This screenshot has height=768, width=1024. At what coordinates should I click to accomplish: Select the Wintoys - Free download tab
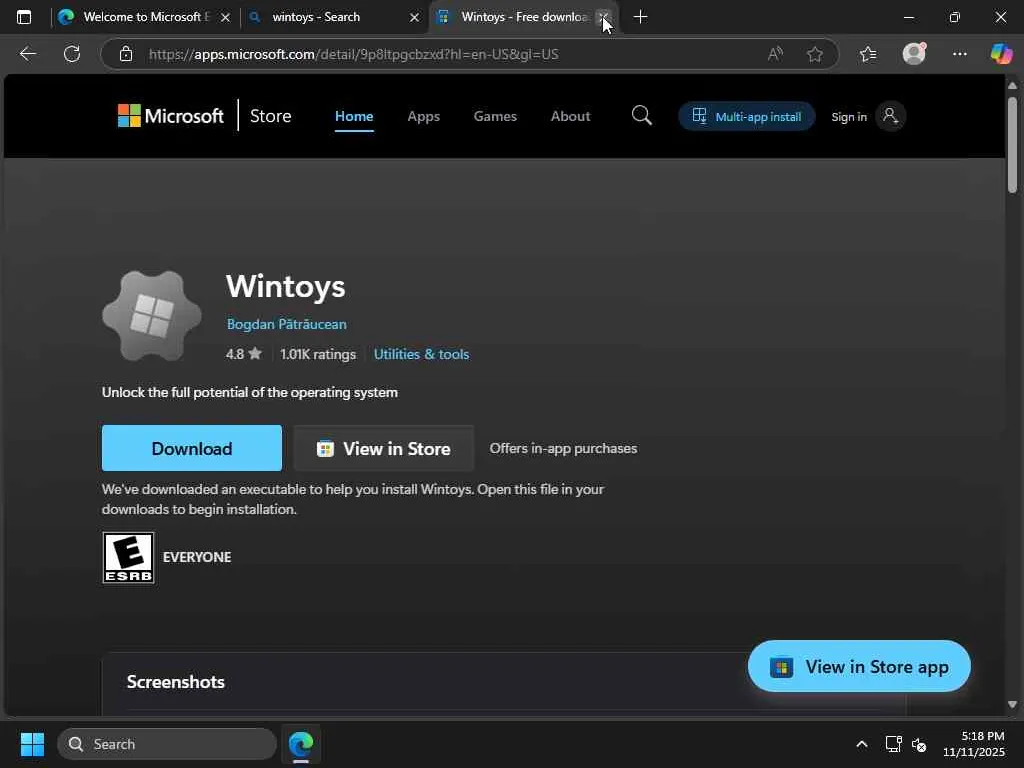point(524,17)
